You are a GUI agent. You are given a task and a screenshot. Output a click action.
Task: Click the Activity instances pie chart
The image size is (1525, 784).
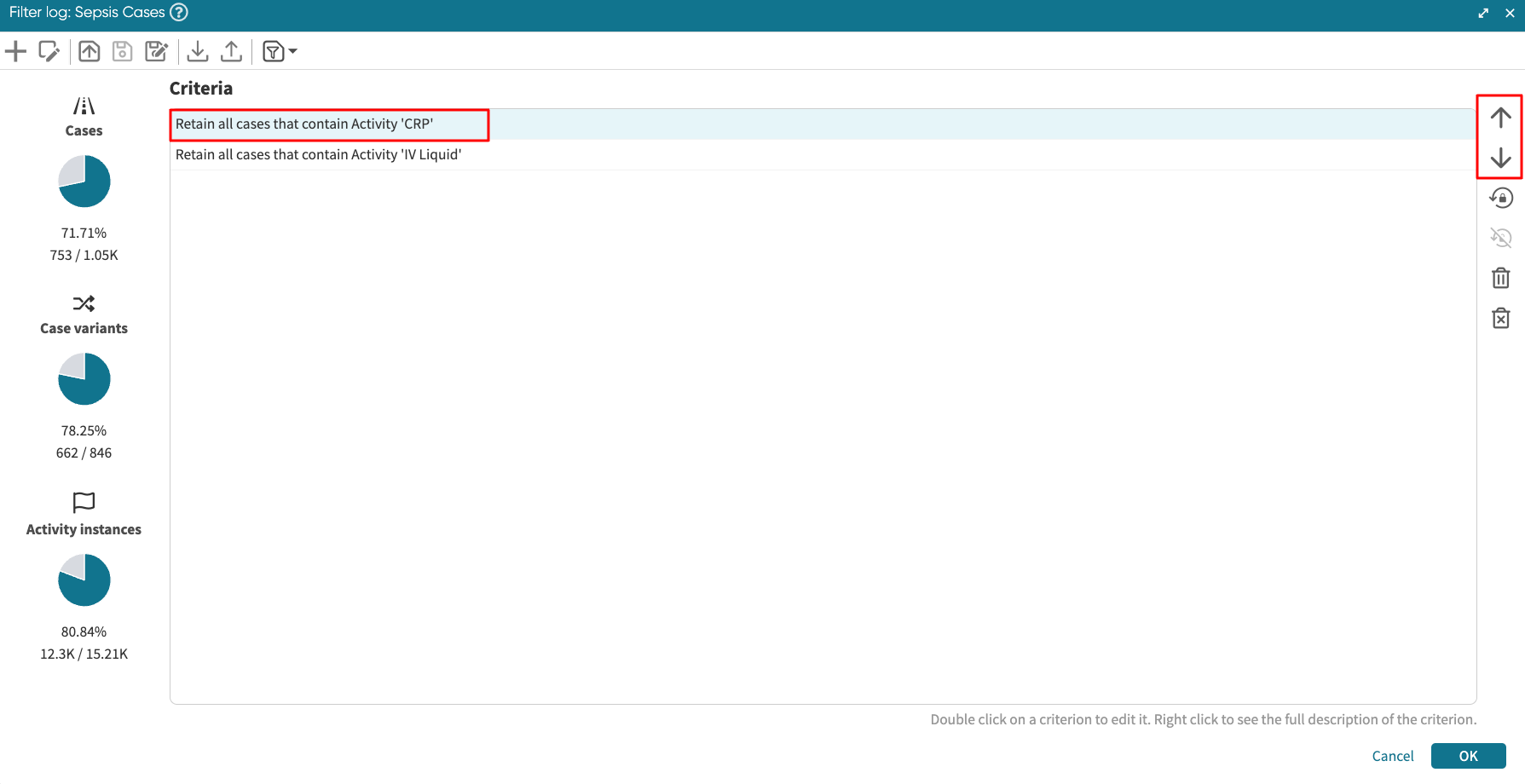(x=84, y=580)
